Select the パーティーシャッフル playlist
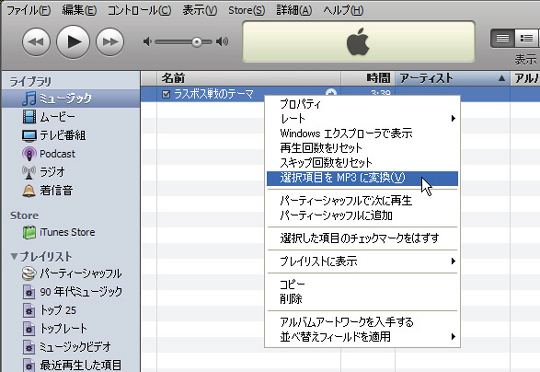The image size is (540, 372). pos(71,273)
